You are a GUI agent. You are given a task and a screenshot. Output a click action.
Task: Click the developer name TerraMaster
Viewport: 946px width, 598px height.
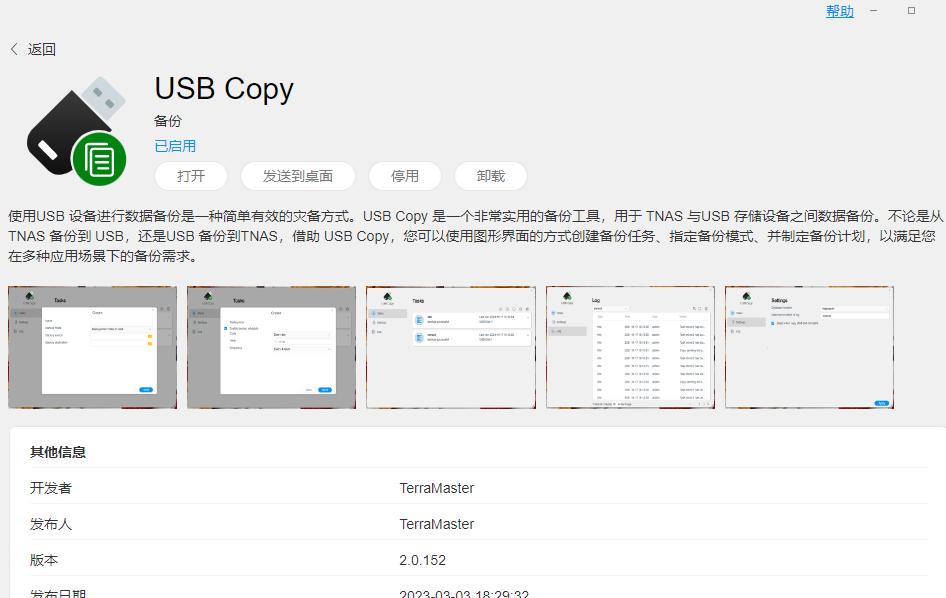point(437,488)
